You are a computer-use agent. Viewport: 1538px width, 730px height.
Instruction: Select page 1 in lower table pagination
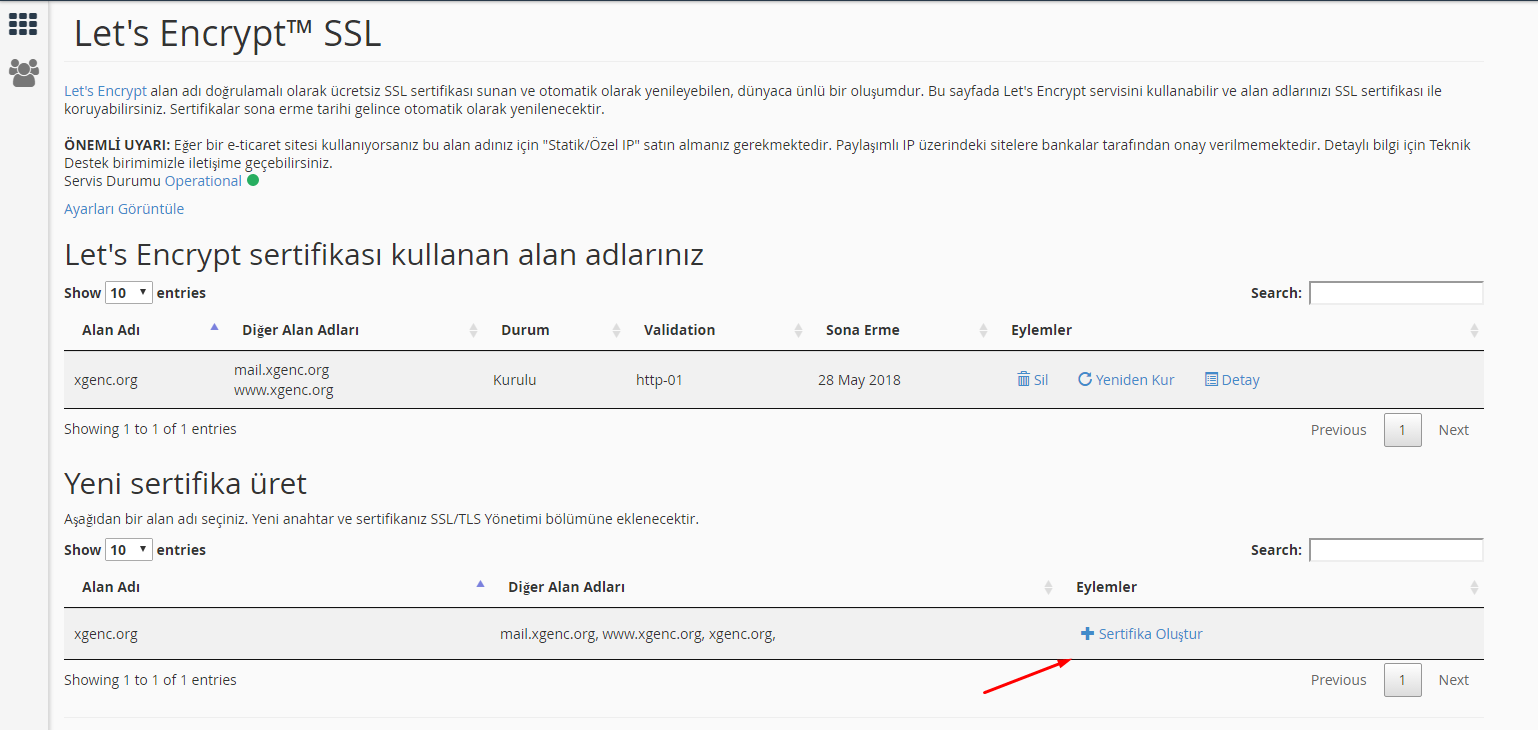click(x=1403, y=680)
